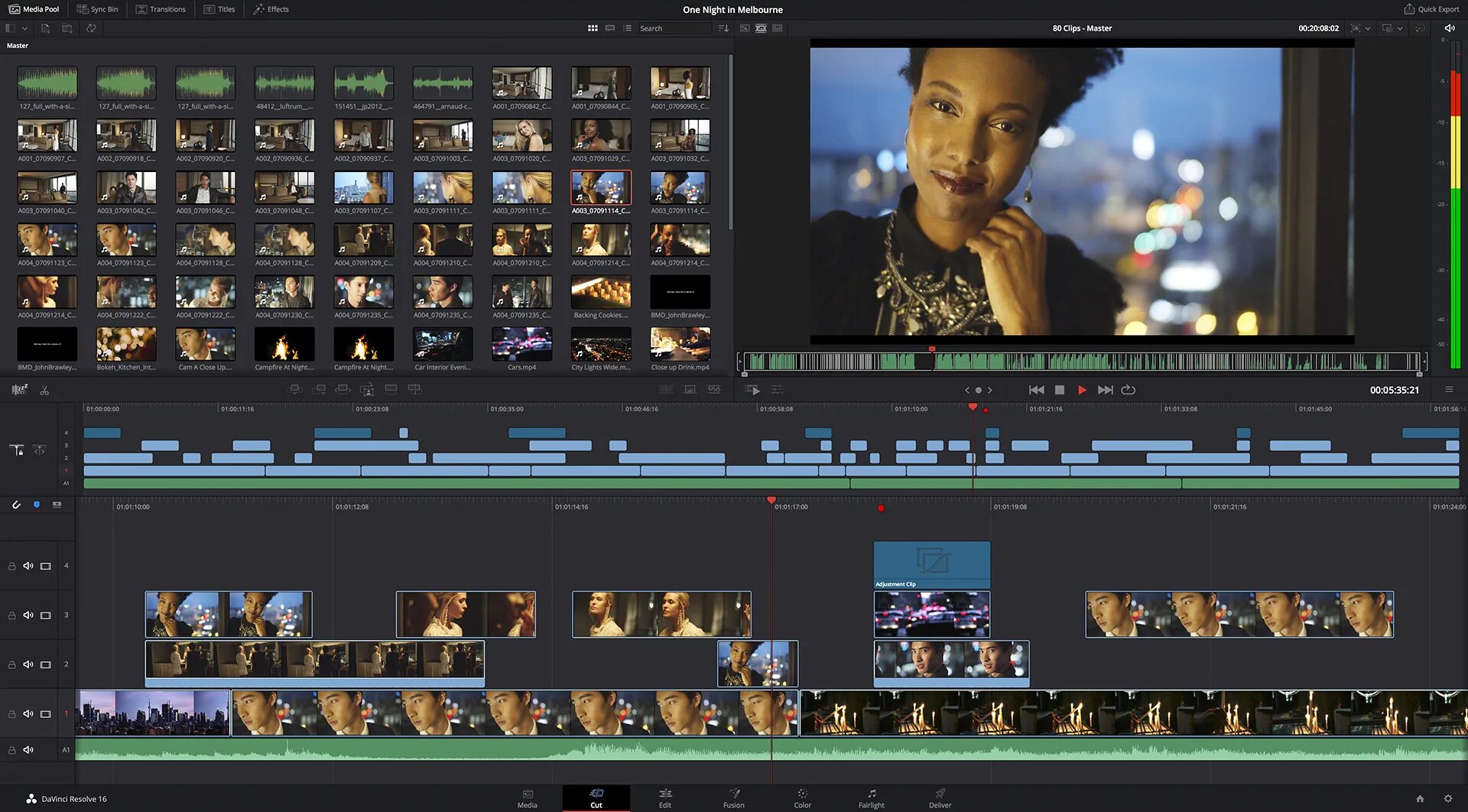The height and width of the screenshot is (812, 1468).
Task: Expand the dropdown left of the speaker icon
Action: click(1400, 28)
